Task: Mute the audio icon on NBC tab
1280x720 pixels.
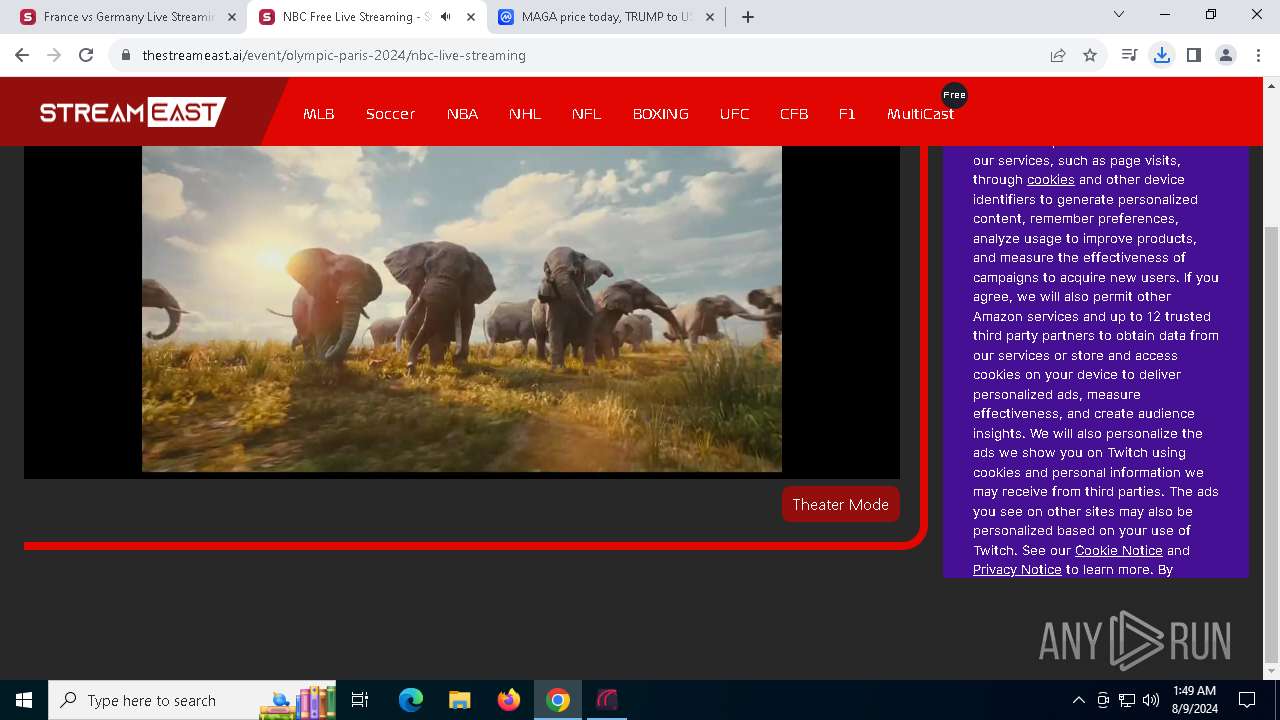Action: [x=446, y=17]
